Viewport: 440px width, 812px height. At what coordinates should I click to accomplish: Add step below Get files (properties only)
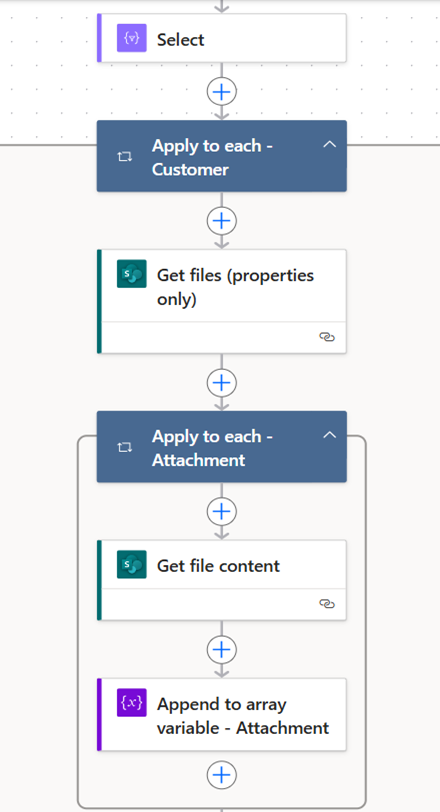(222, 383)
